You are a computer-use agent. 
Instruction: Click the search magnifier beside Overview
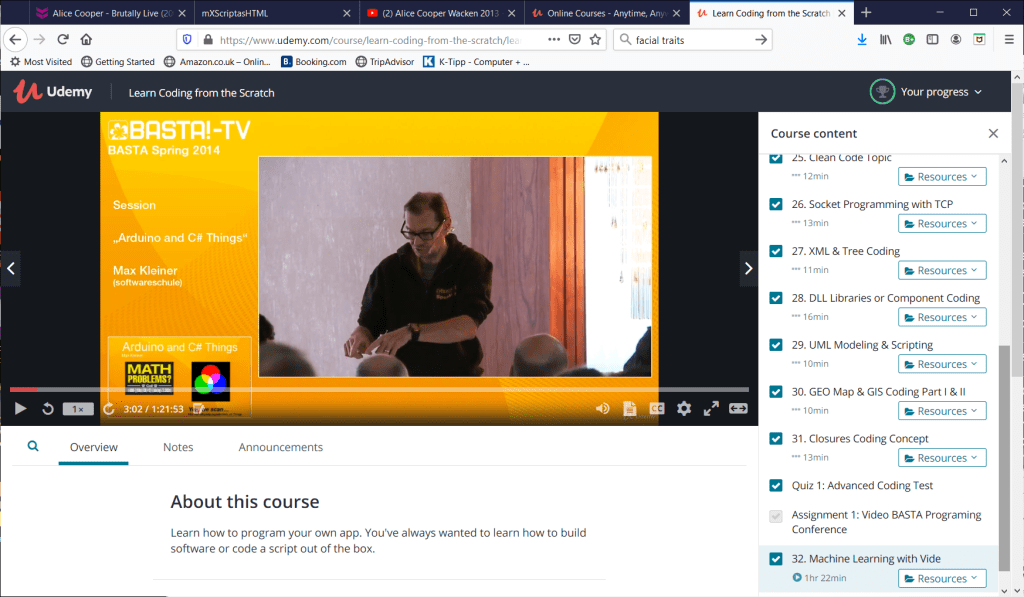[x=33, y=447]
